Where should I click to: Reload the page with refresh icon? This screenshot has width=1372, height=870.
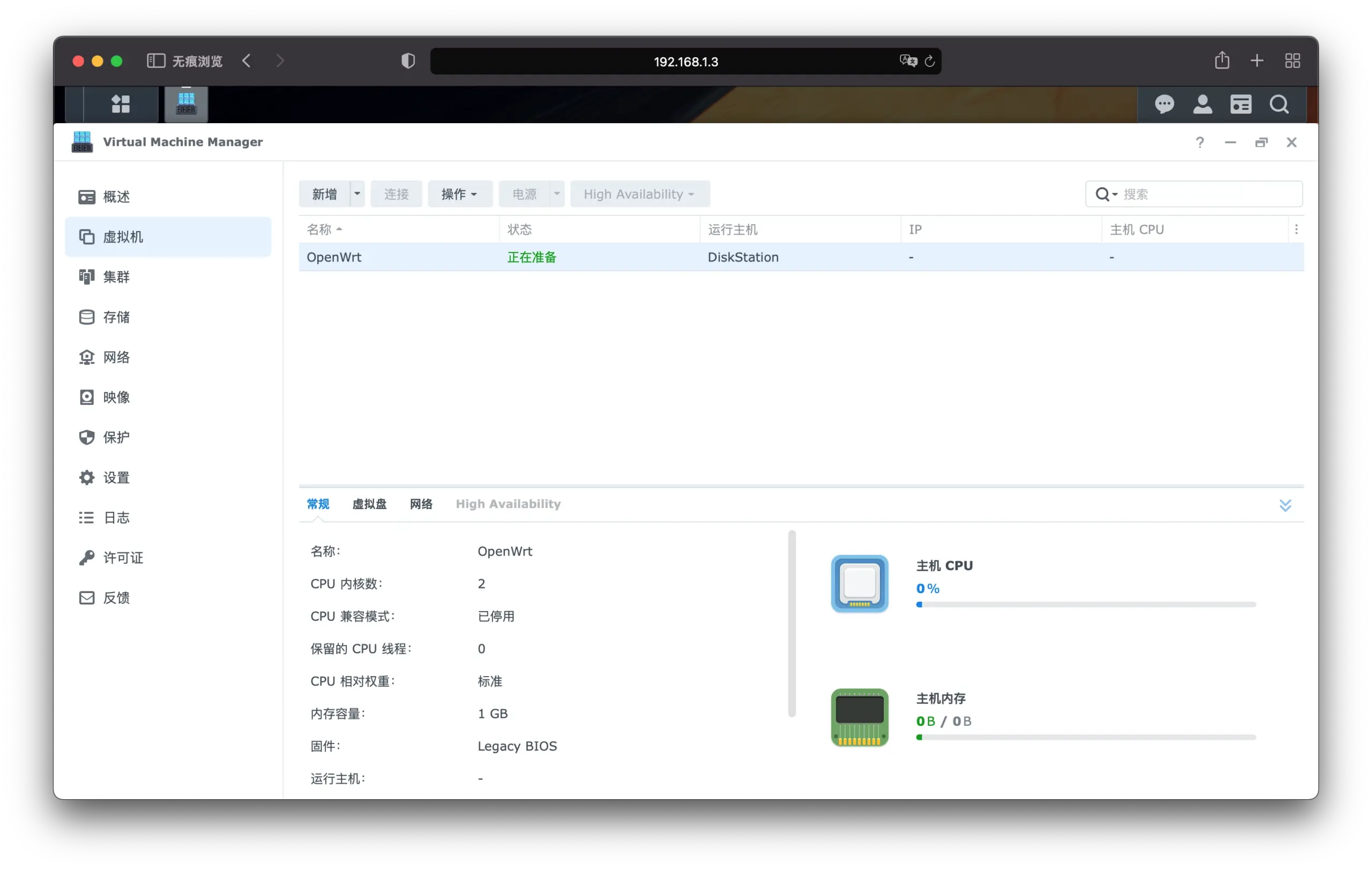coord(929,61)
